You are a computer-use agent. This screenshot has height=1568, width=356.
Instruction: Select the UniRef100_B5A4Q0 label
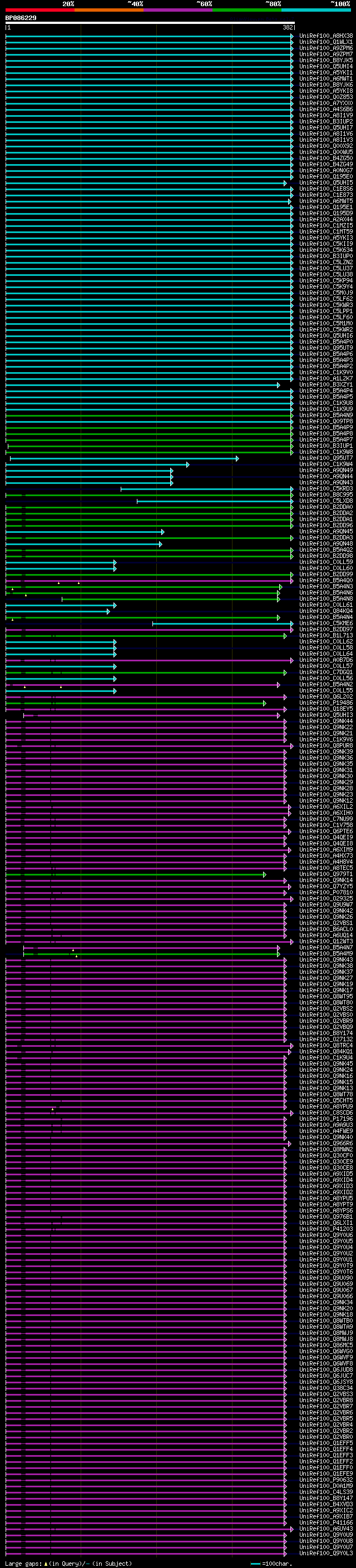(326, 581)
